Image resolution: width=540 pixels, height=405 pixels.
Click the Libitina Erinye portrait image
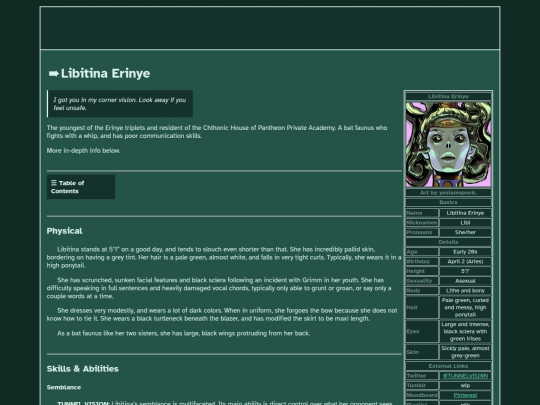coord(448,144)
